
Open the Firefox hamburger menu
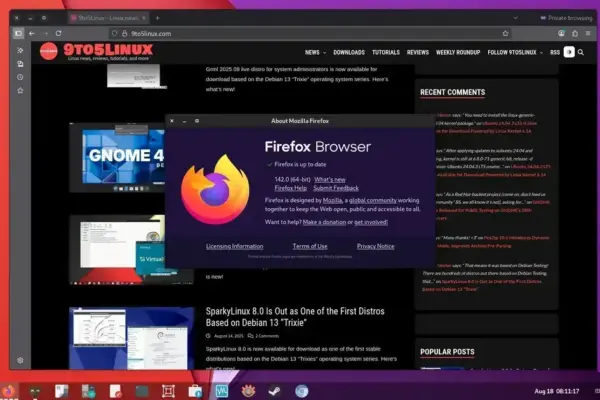[588, 34]
